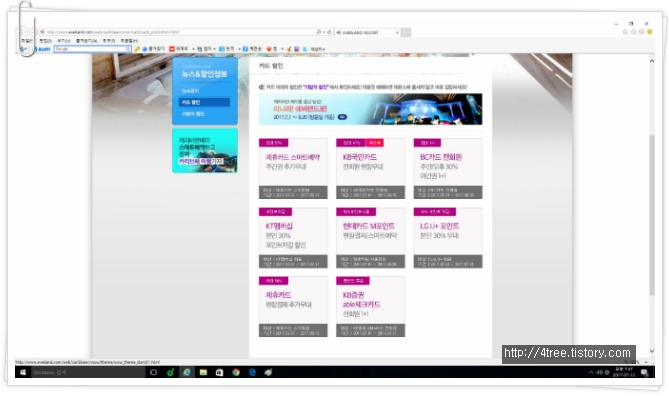
Task: Open the 현대카드 M포인트 discount card
Action: click(370, 238)
